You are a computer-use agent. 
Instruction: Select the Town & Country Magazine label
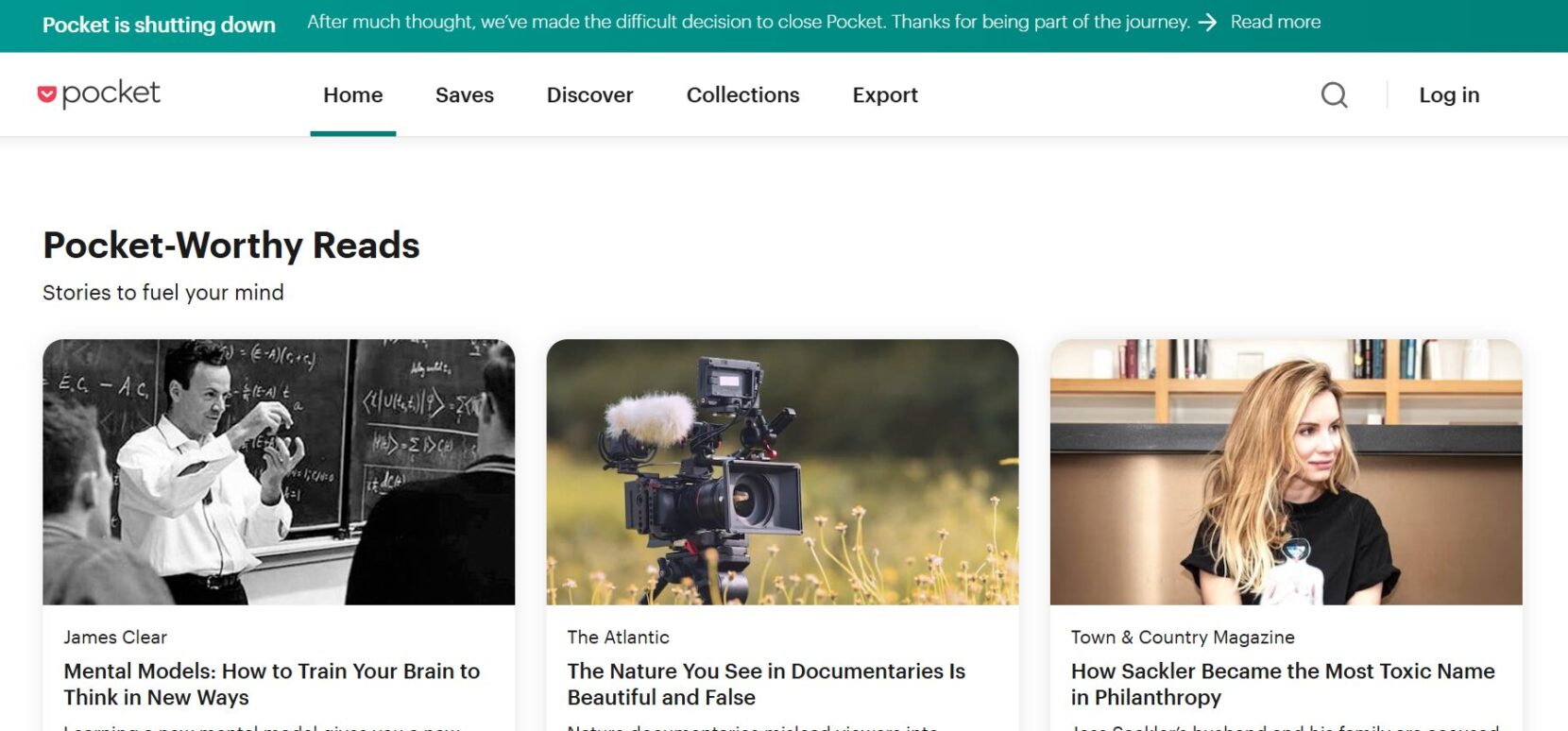pyautogui.click(x=1183, y=637)
